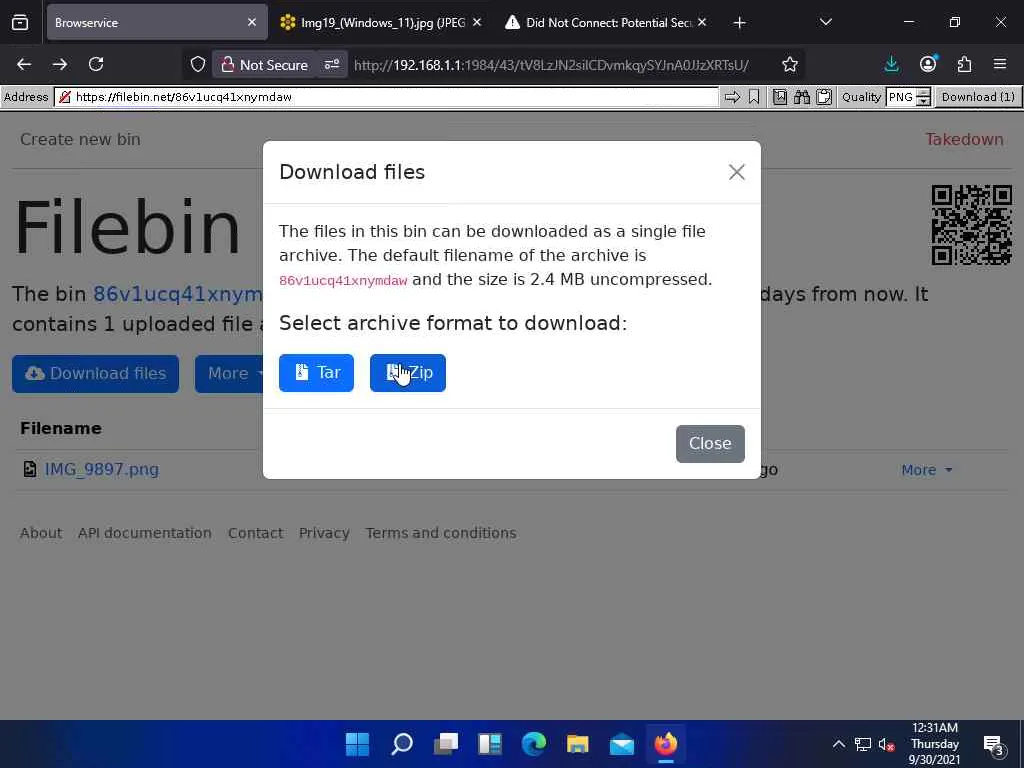
Task: Open the Contact footer link
Action: coord(255,533)
